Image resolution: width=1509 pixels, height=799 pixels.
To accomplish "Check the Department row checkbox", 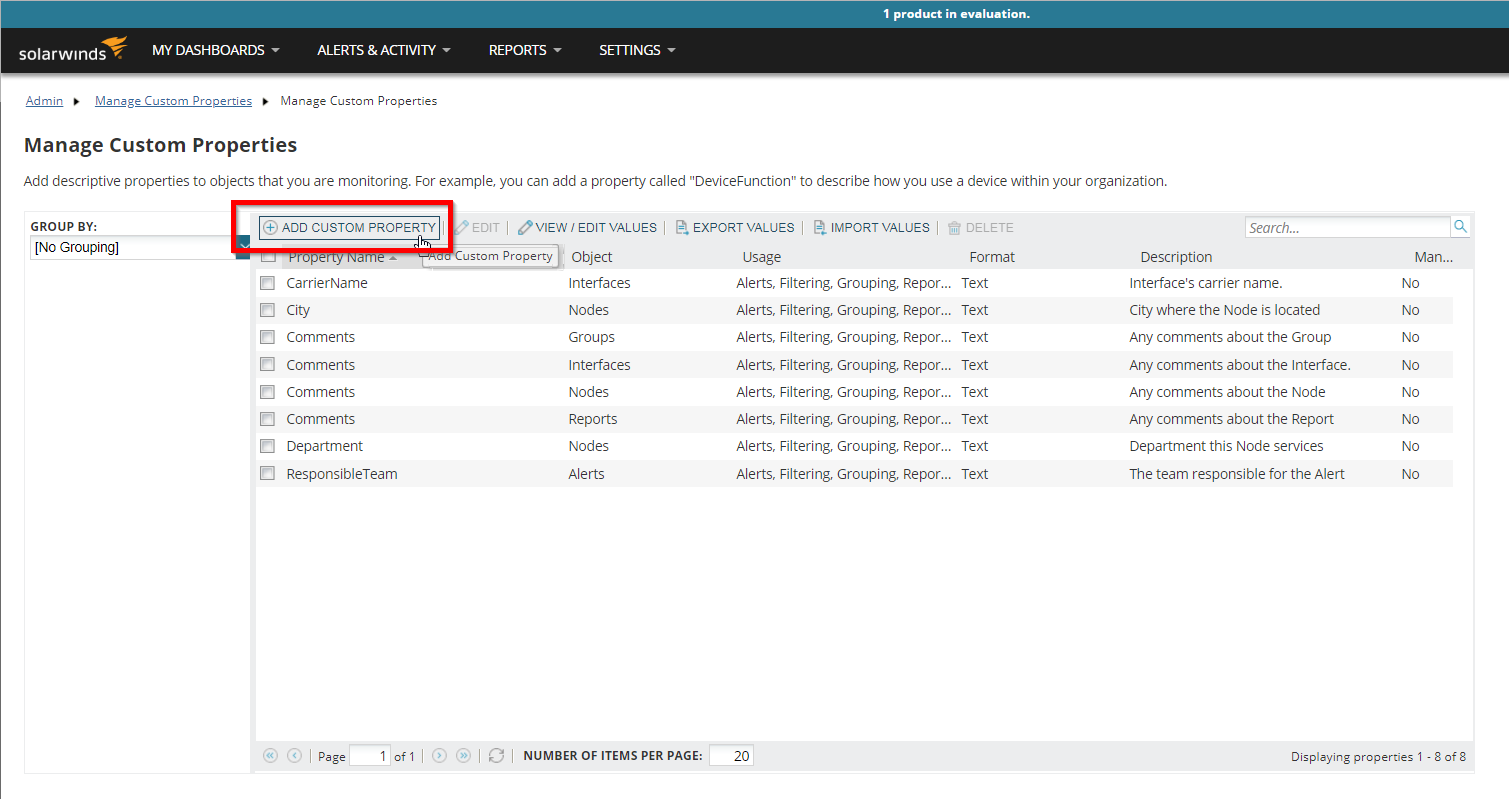I will [267, 446].
